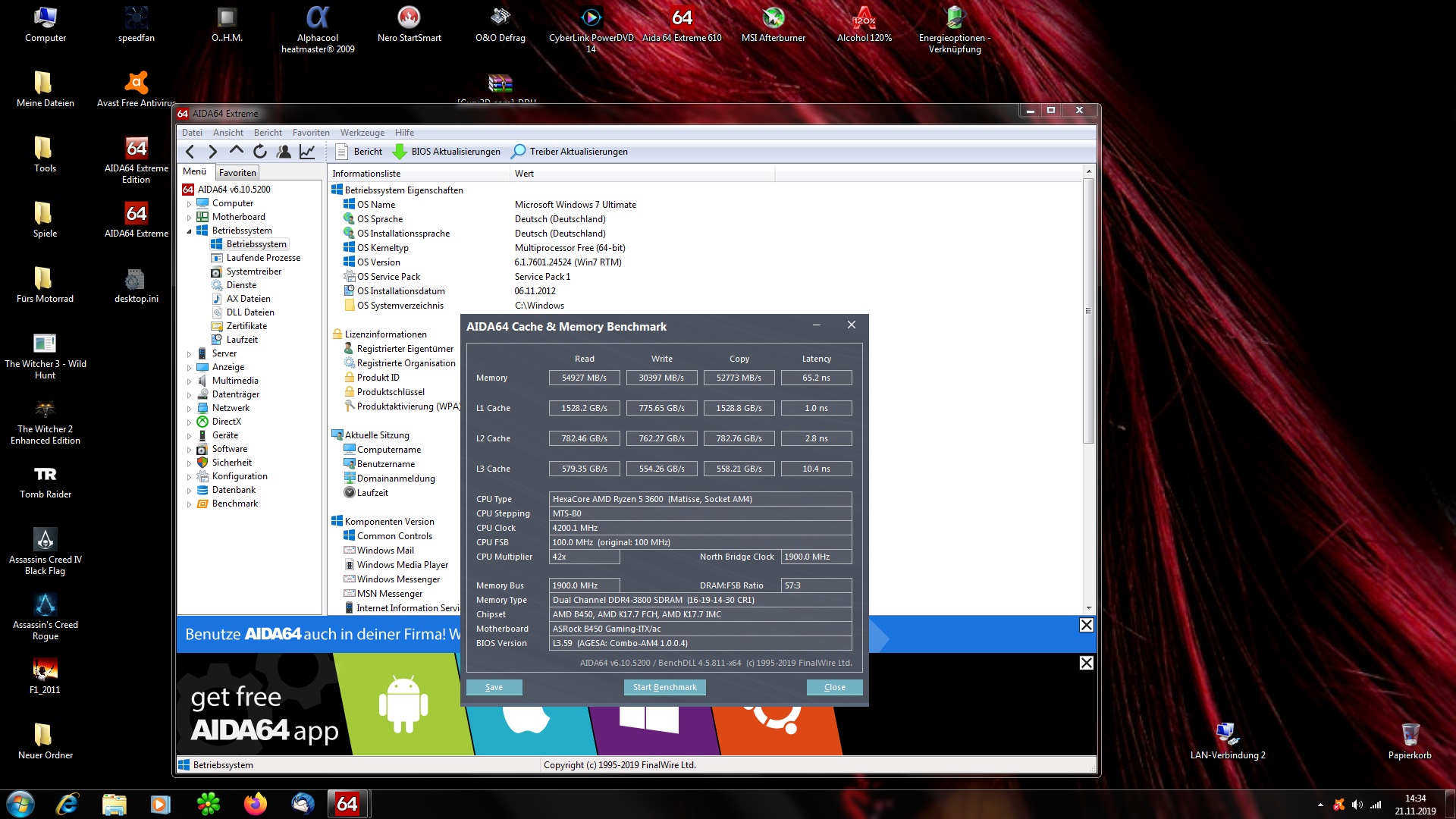This screenshot has height=819, width=1456.
Task: Collapse the Betriebssystem tree branch
Action: 190,230
